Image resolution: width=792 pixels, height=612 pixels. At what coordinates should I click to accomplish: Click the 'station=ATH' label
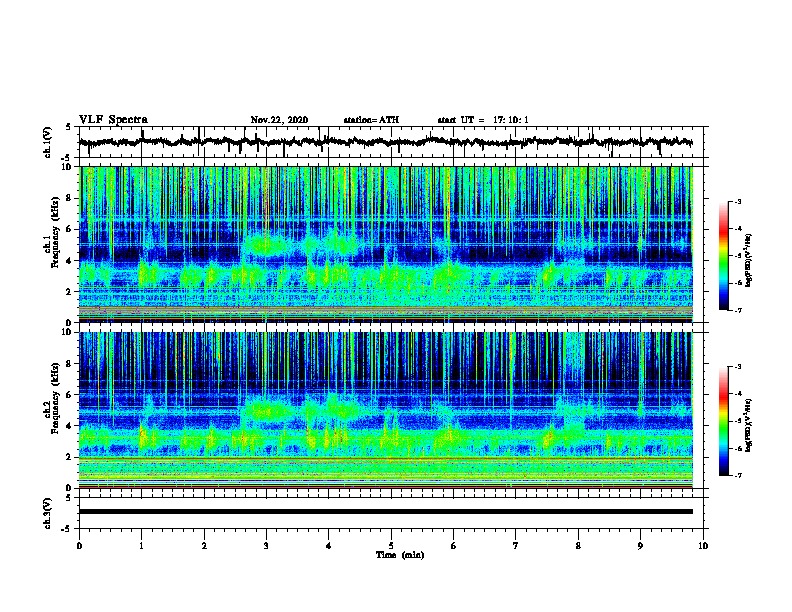point(371,120)
